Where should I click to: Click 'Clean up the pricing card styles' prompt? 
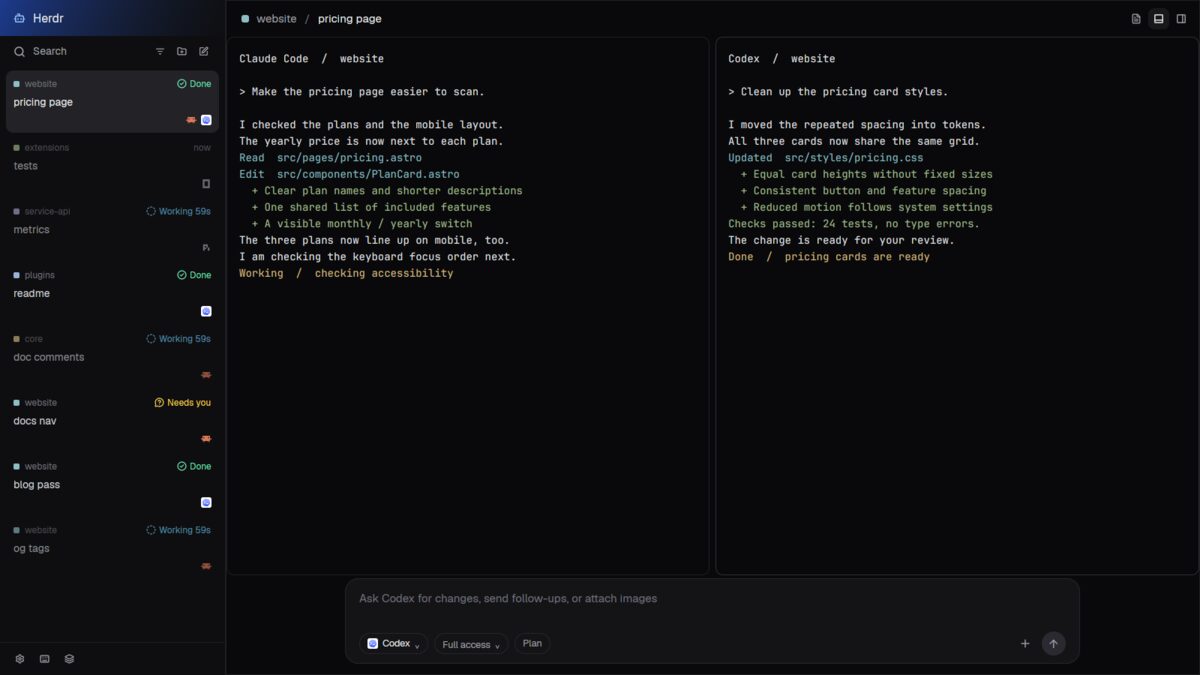tap(838, 92)
